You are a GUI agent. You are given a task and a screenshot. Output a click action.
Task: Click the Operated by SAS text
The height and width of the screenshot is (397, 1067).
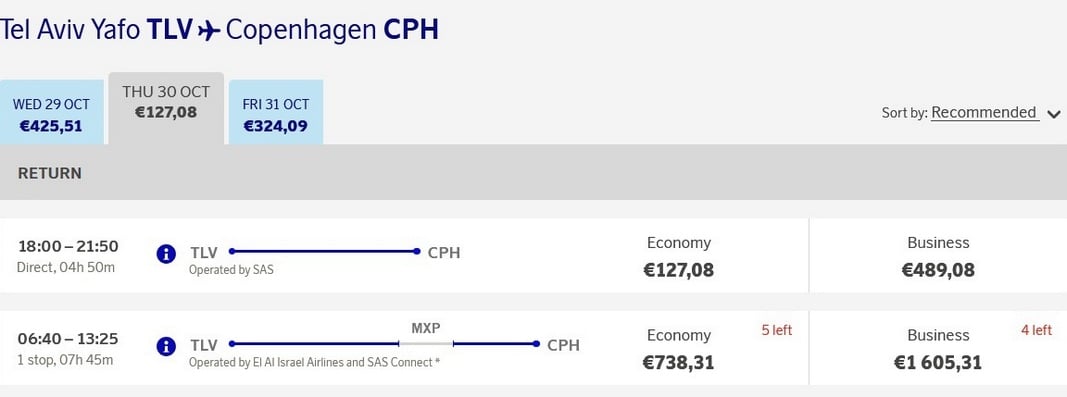coord(231,270)
